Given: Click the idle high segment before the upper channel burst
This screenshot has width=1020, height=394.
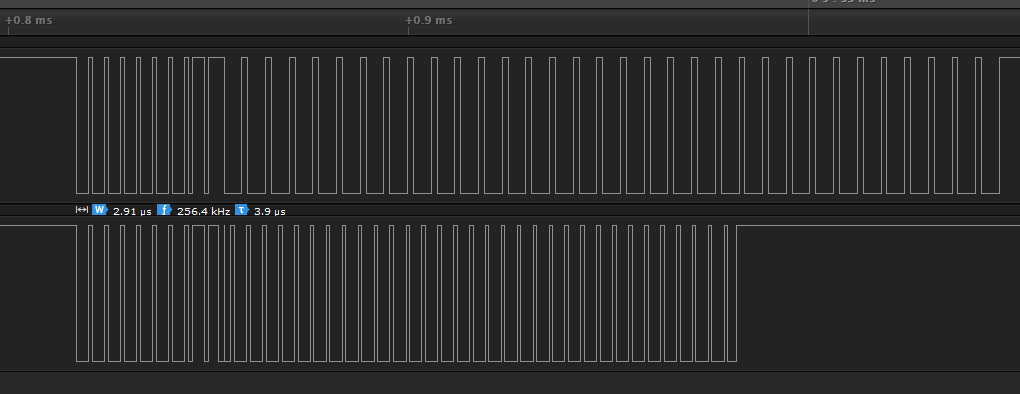Looking at the screenshot, I should [38, 58].
